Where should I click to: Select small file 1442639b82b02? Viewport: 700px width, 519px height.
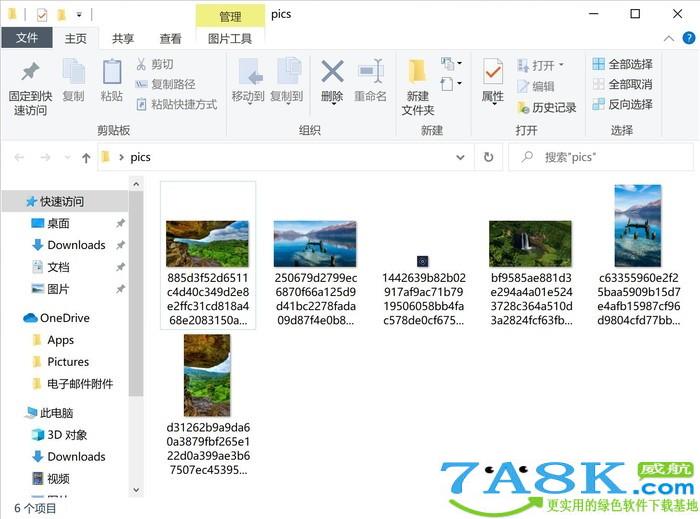click(x=423, y=261)
